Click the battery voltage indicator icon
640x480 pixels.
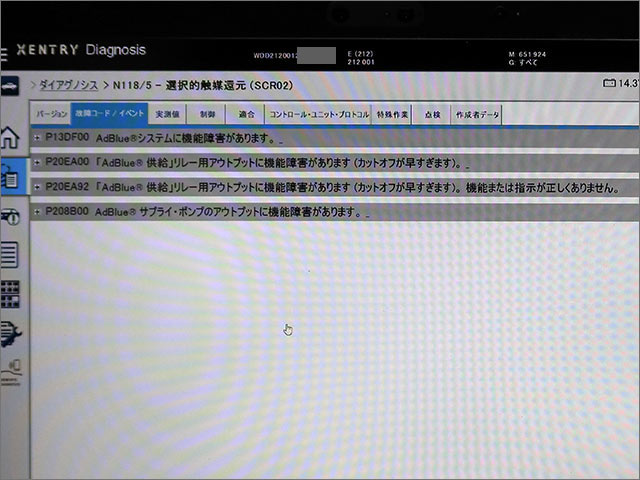[609, 83]
